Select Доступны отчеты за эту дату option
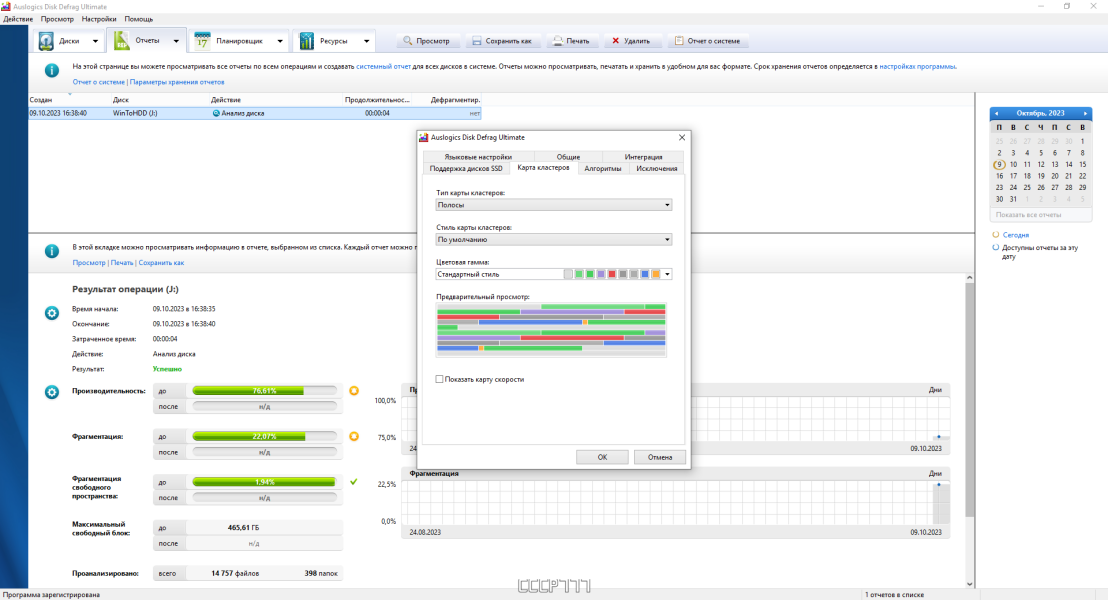Screen dimensions: 1108x600 (996, 248)
